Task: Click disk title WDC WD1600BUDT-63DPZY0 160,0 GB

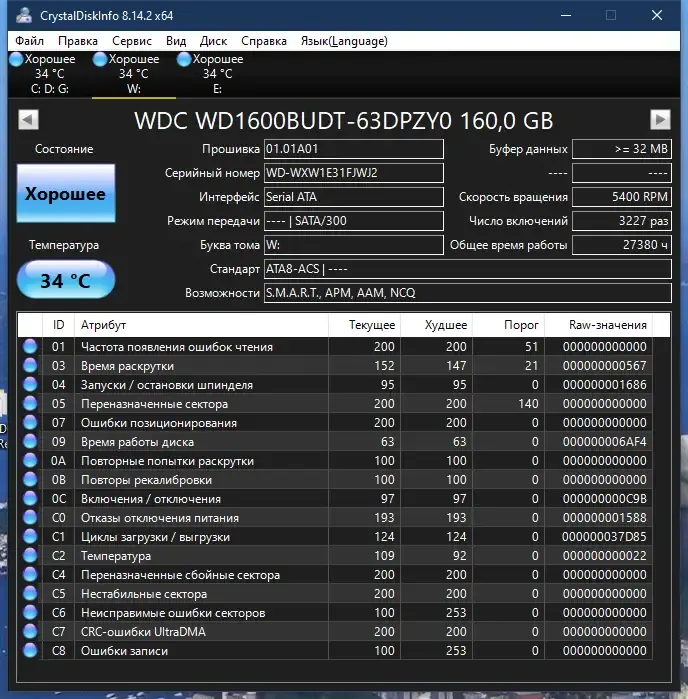Action: (x=344, y=120)
